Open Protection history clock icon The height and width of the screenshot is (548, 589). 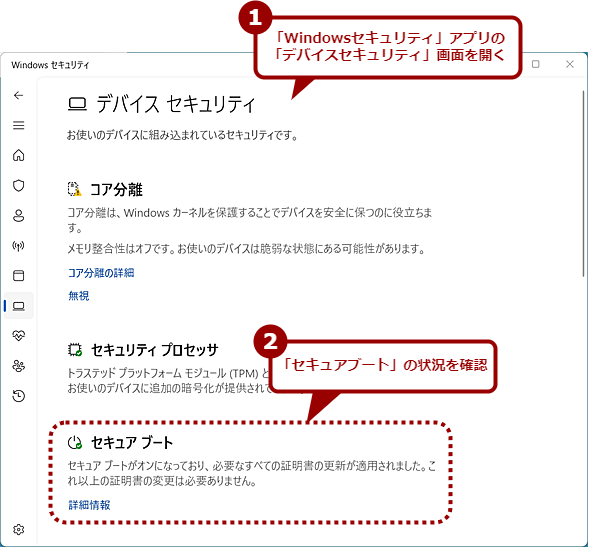18,396
